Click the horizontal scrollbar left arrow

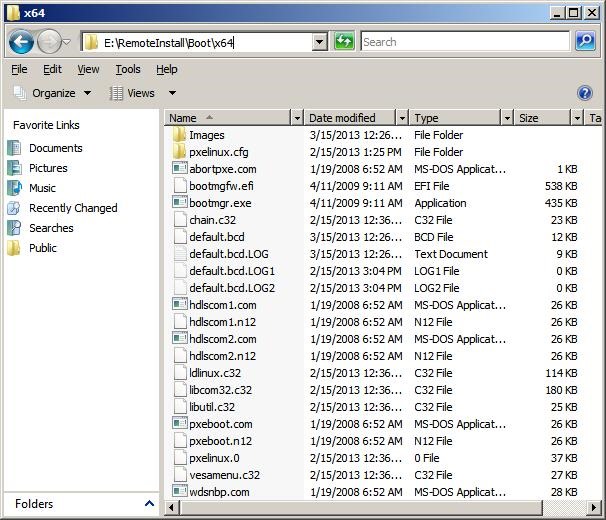coord(171,507)
